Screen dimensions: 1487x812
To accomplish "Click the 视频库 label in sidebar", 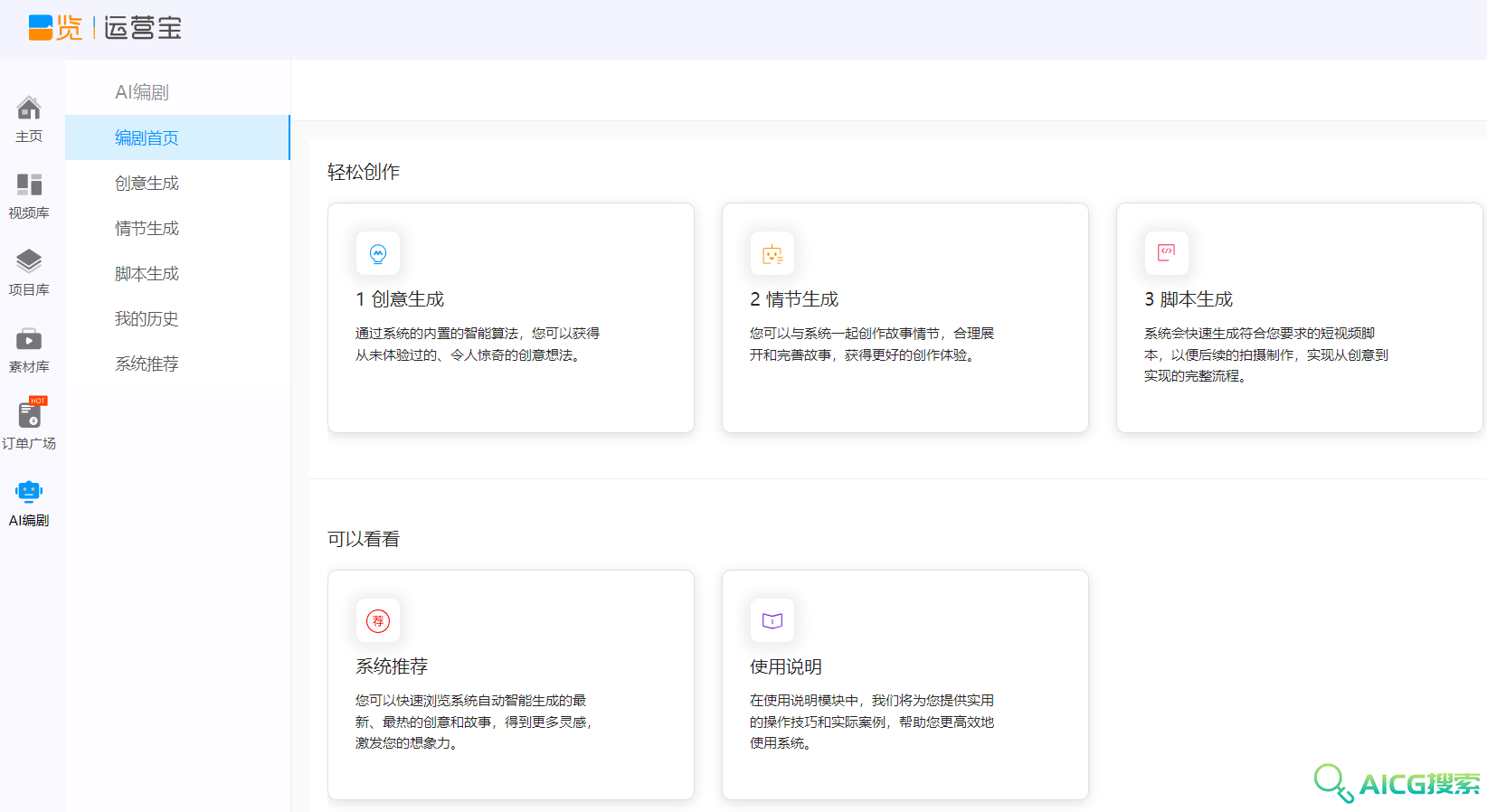I will click(29, 212).
